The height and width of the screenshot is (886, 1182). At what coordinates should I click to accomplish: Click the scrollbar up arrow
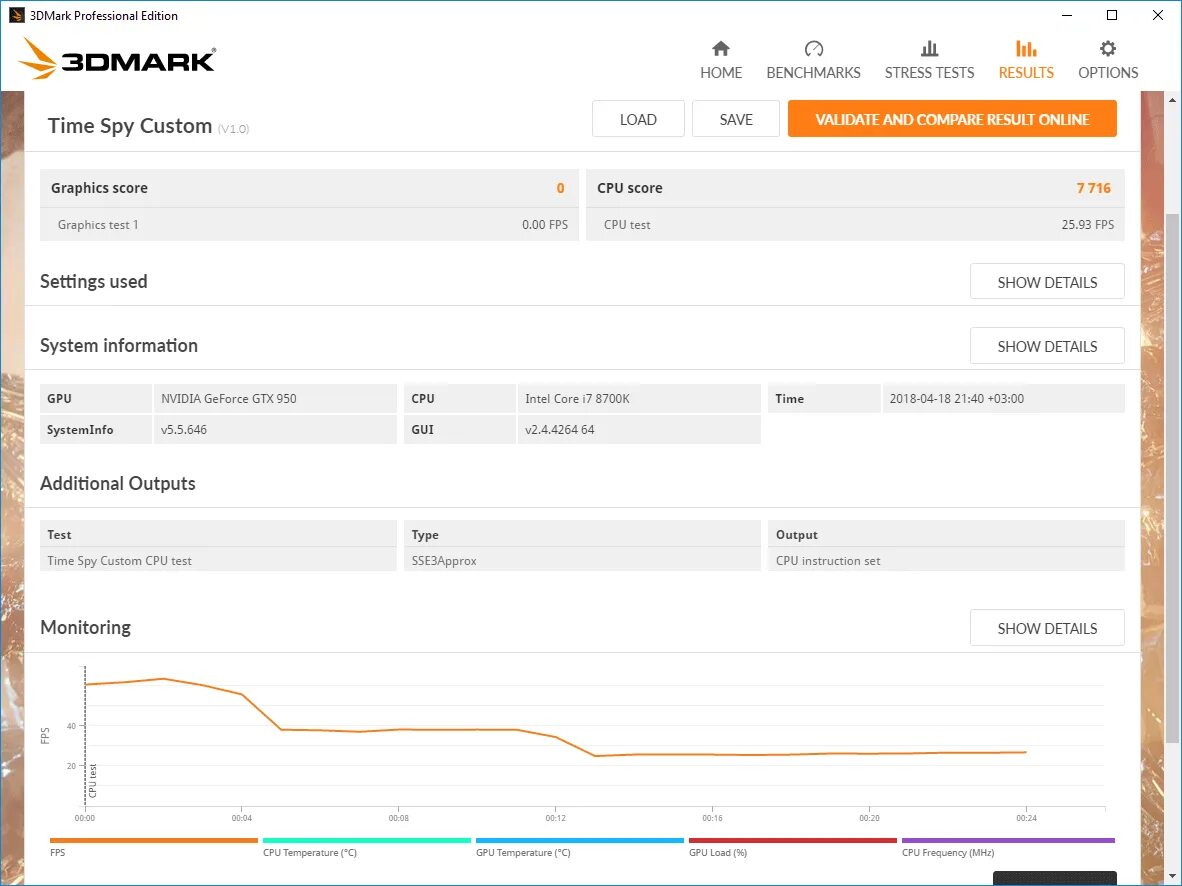click(x=1172, y=100)
